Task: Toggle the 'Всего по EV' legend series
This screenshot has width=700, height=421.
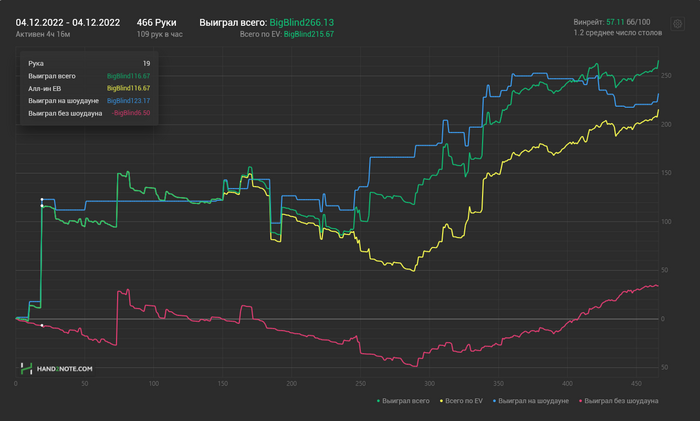Action: [x=462, y=401]
